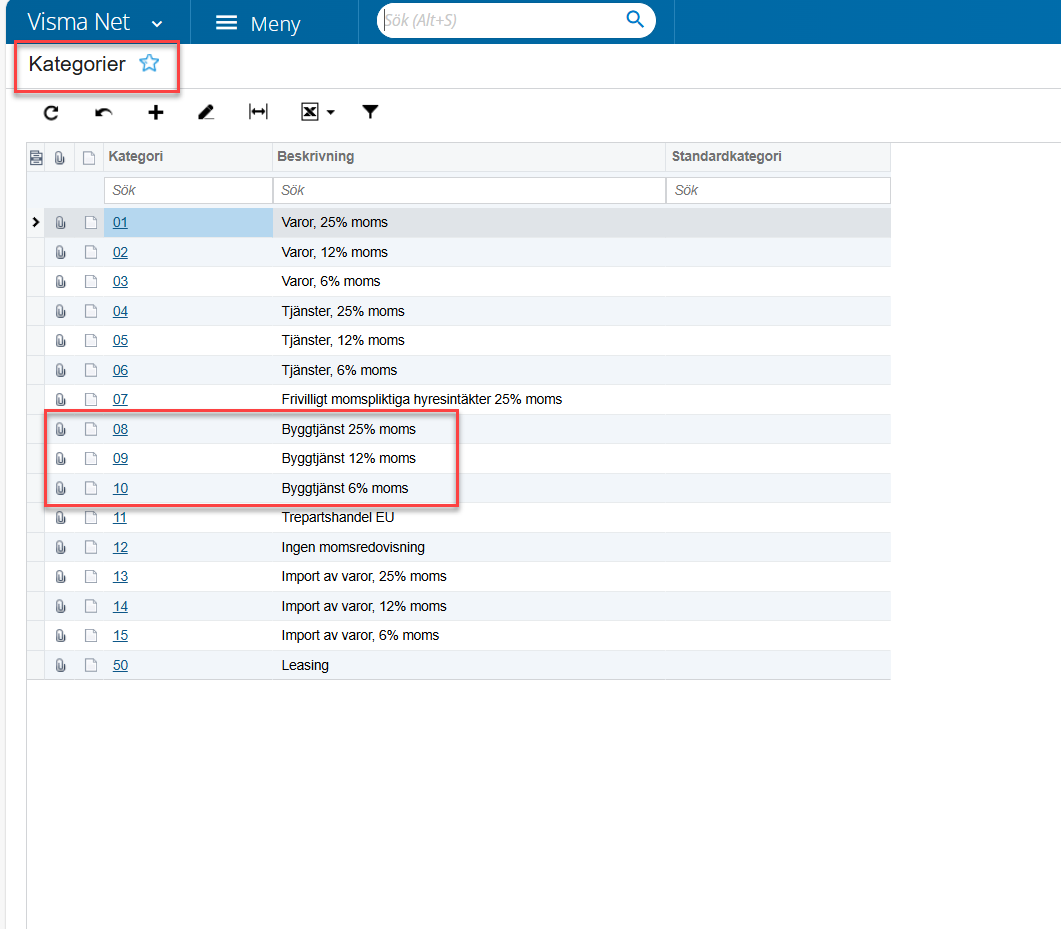This screenshot has width=1061, height=929.
Task: Click the search magnifier icon
Action: pyautogui.click(x=635, y=19)
